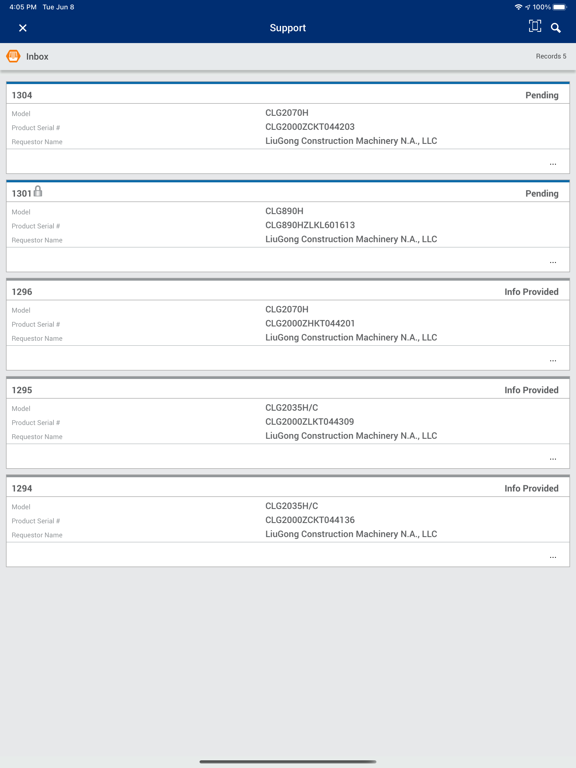Close the Support screen with the X icon

pyautogui.click(x=23, y=28)
